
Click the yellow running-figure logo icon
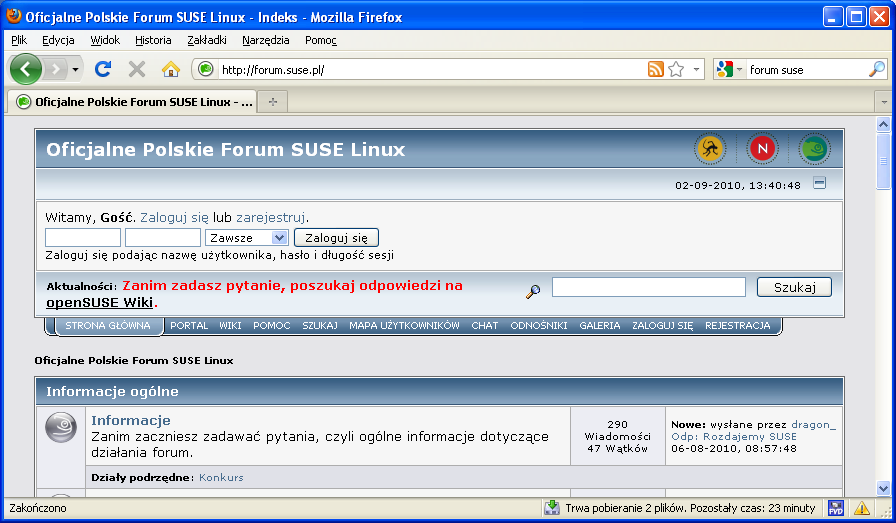710,149
